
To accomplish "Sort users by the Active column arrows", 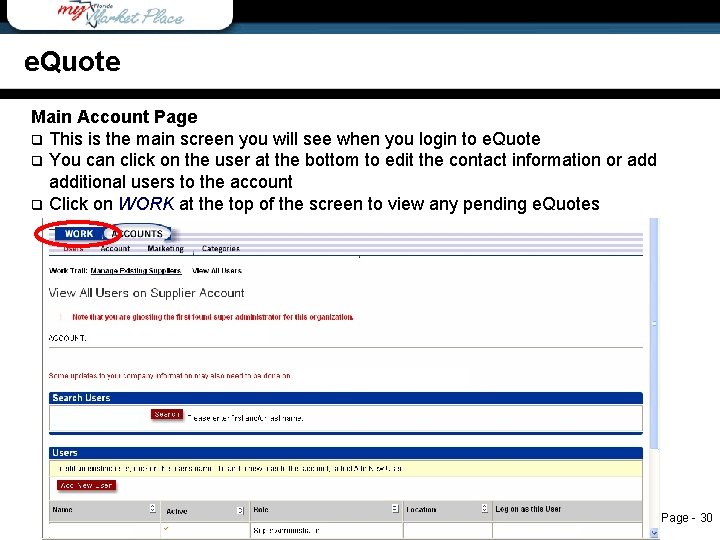I will (240, 511).
